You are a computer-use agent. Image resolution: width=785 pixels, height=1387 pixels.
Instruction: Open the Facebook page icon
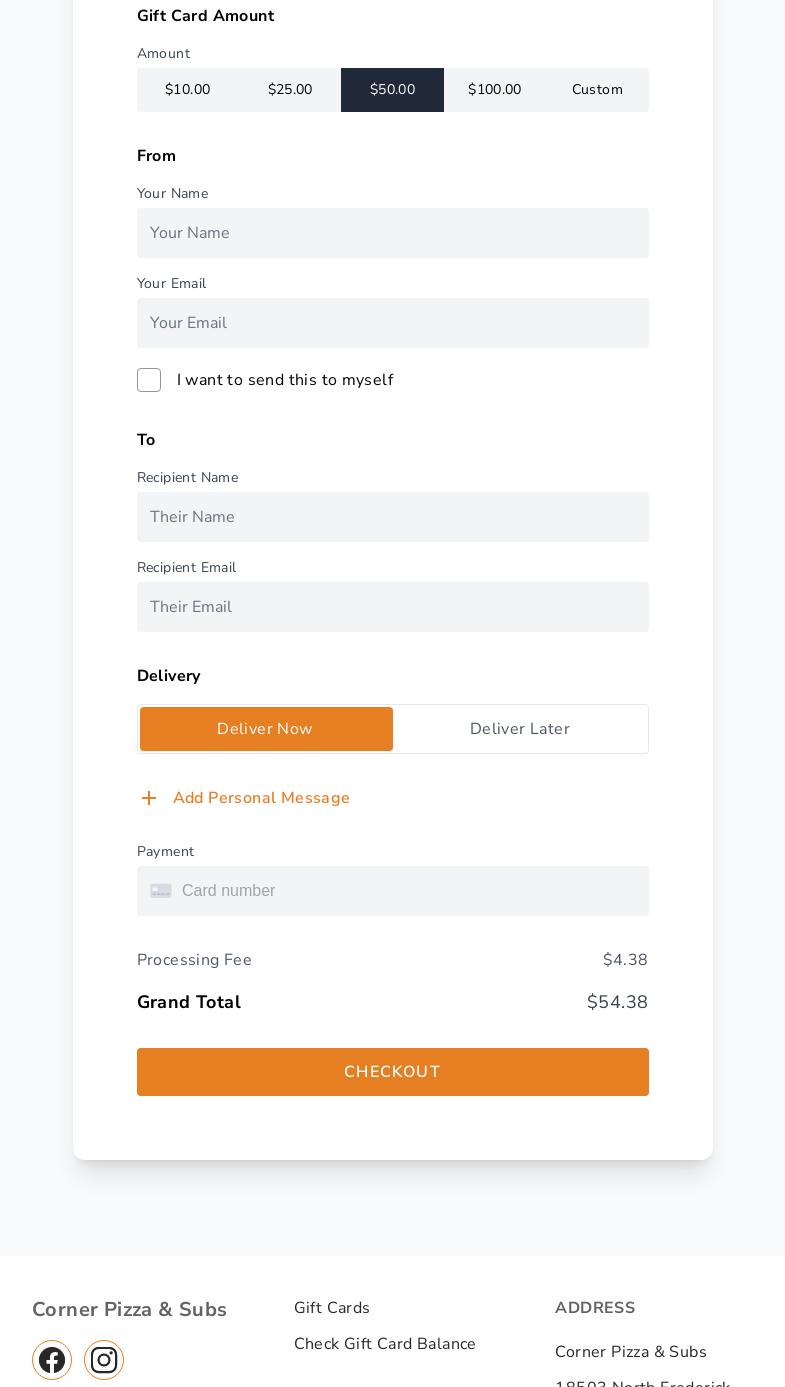[52, 1360]
